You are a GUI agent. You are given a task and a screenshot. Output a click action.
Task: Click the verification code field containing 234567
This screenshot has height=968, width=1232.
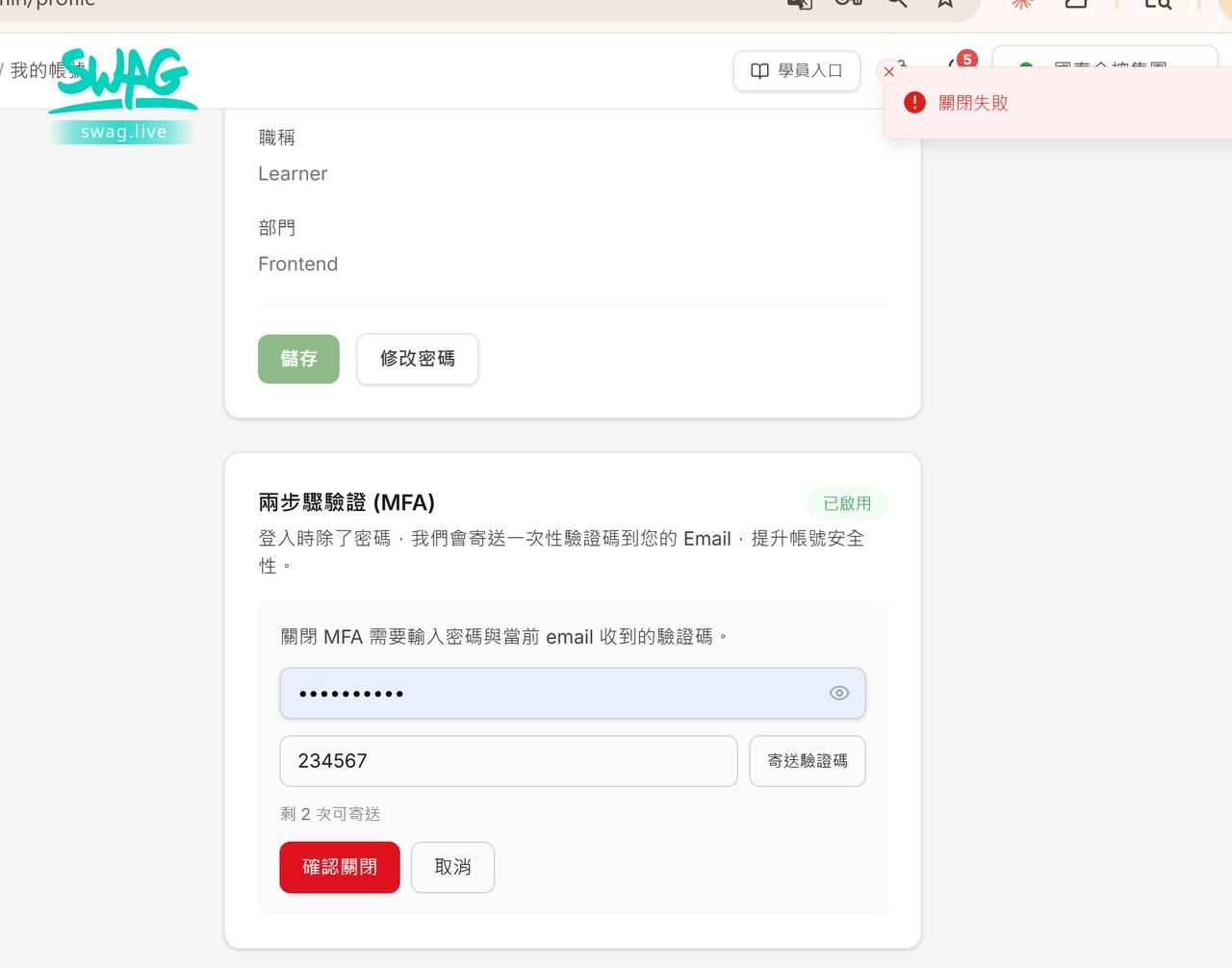508,761
